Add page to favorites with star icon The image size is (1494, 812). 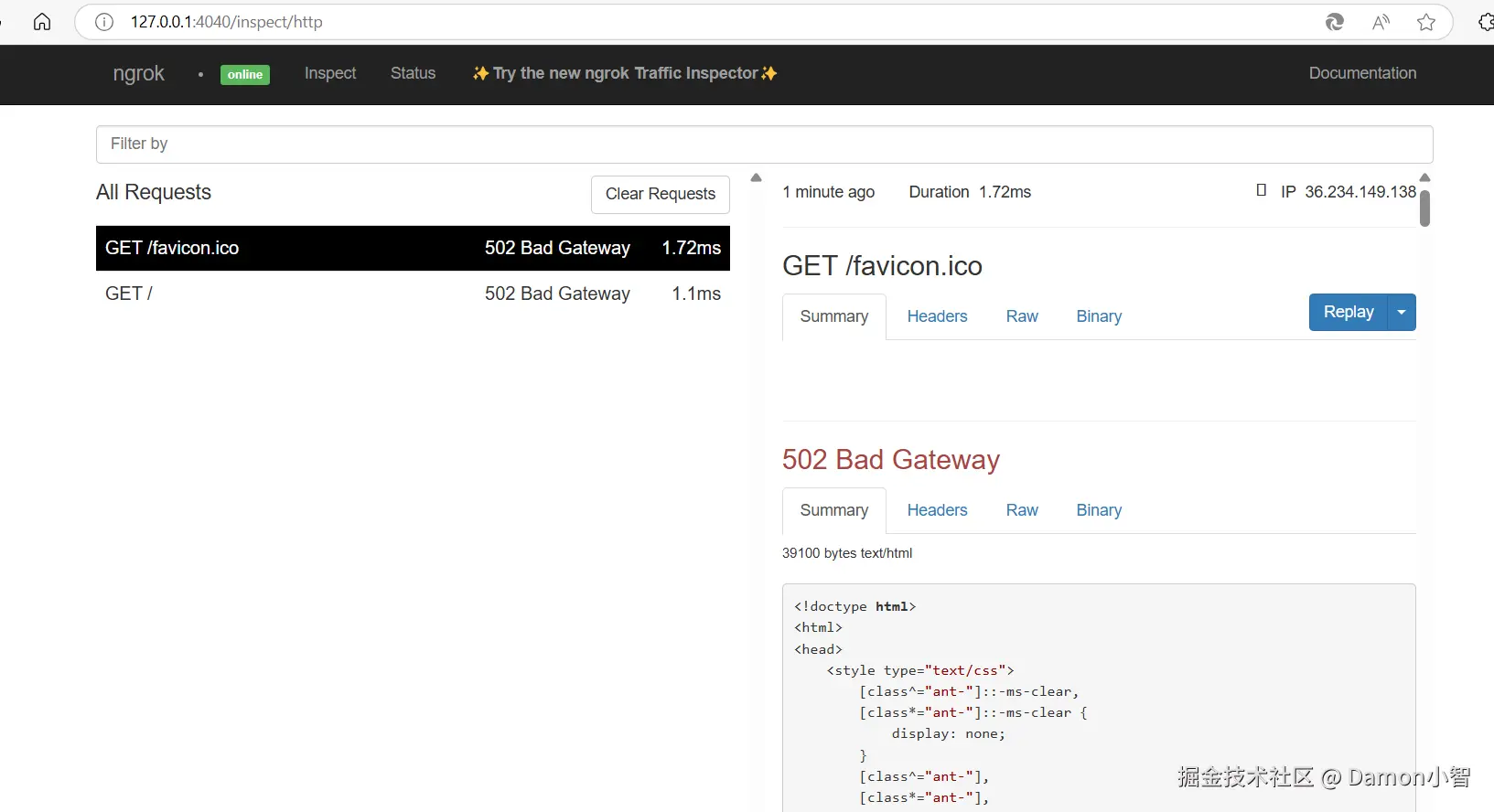pyautogui.click(x=1425, y=22)
